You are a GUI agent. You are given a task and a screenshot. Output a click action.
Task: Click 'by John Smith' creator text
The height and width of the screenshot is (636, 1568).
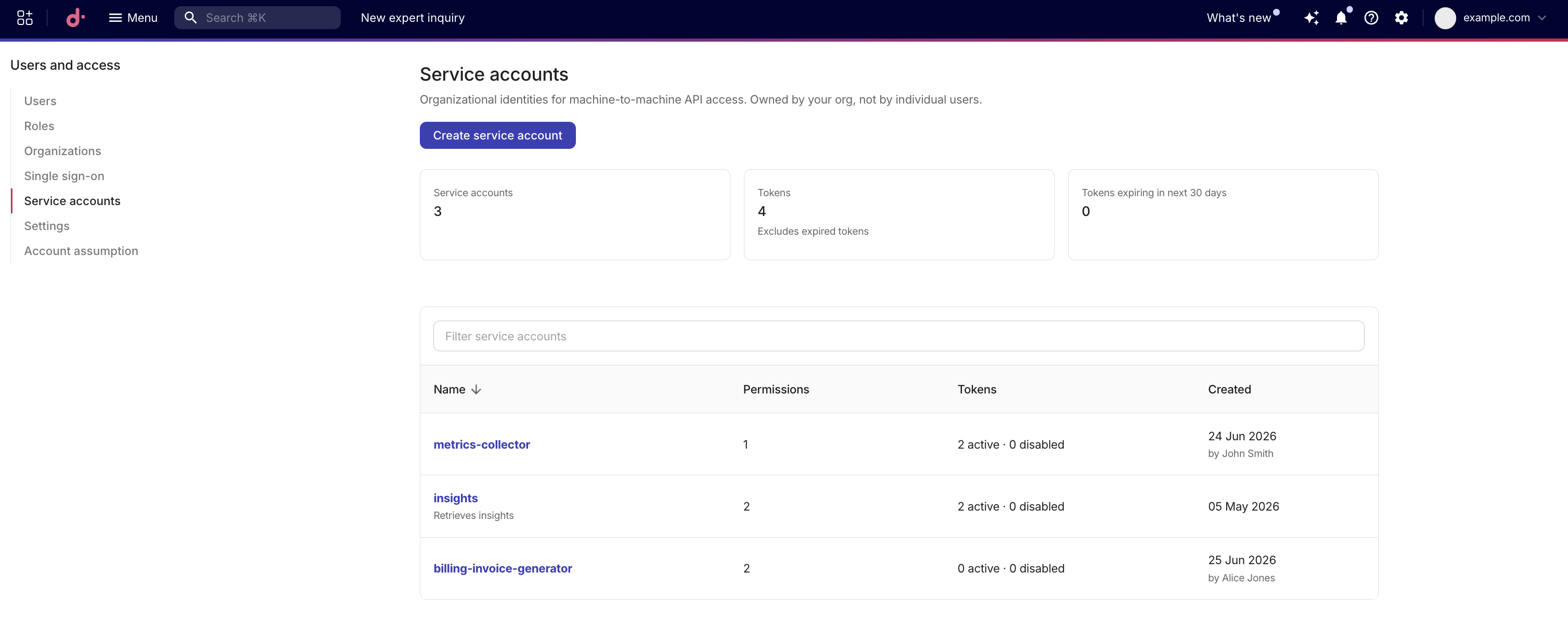pyautogui.click(x=1241, y=453)
